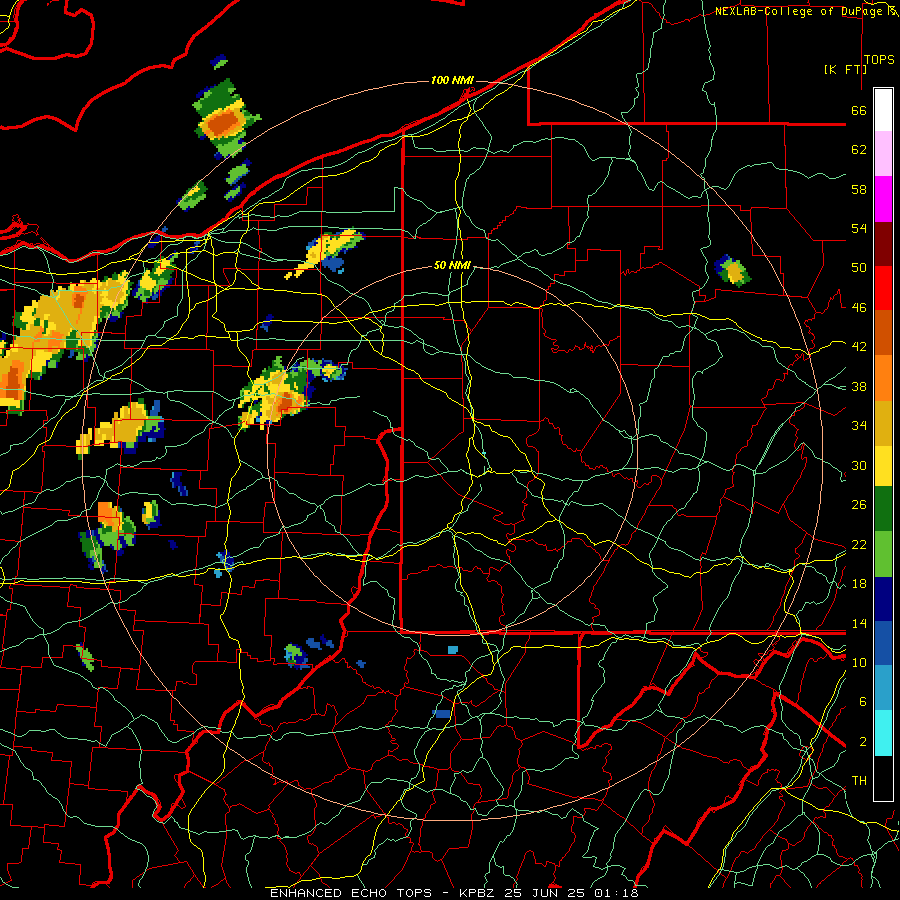The height and width of the screenshot is (900, 900).
Task: Click the small light-blue echo just south of the horizontal state border
Action: click(x=453, y=650)
